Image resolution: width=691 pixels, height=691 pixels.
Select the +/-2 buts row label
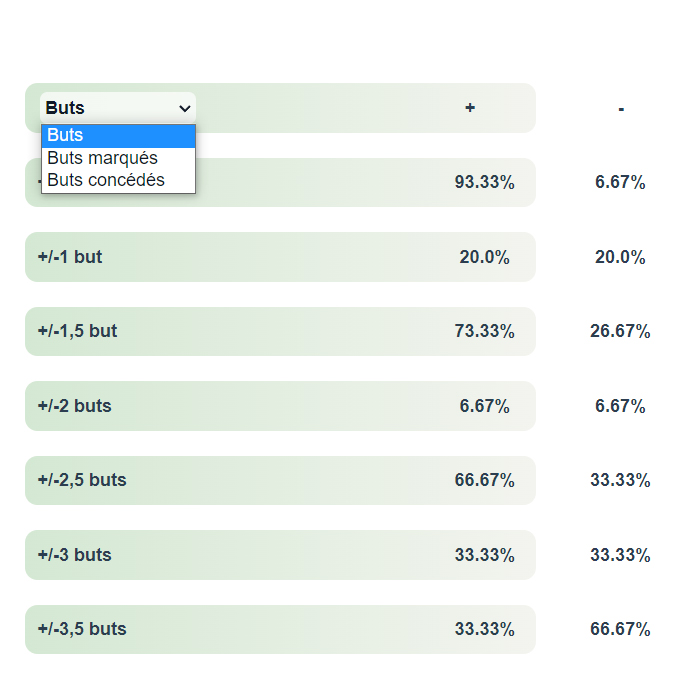tap(74, 406)
